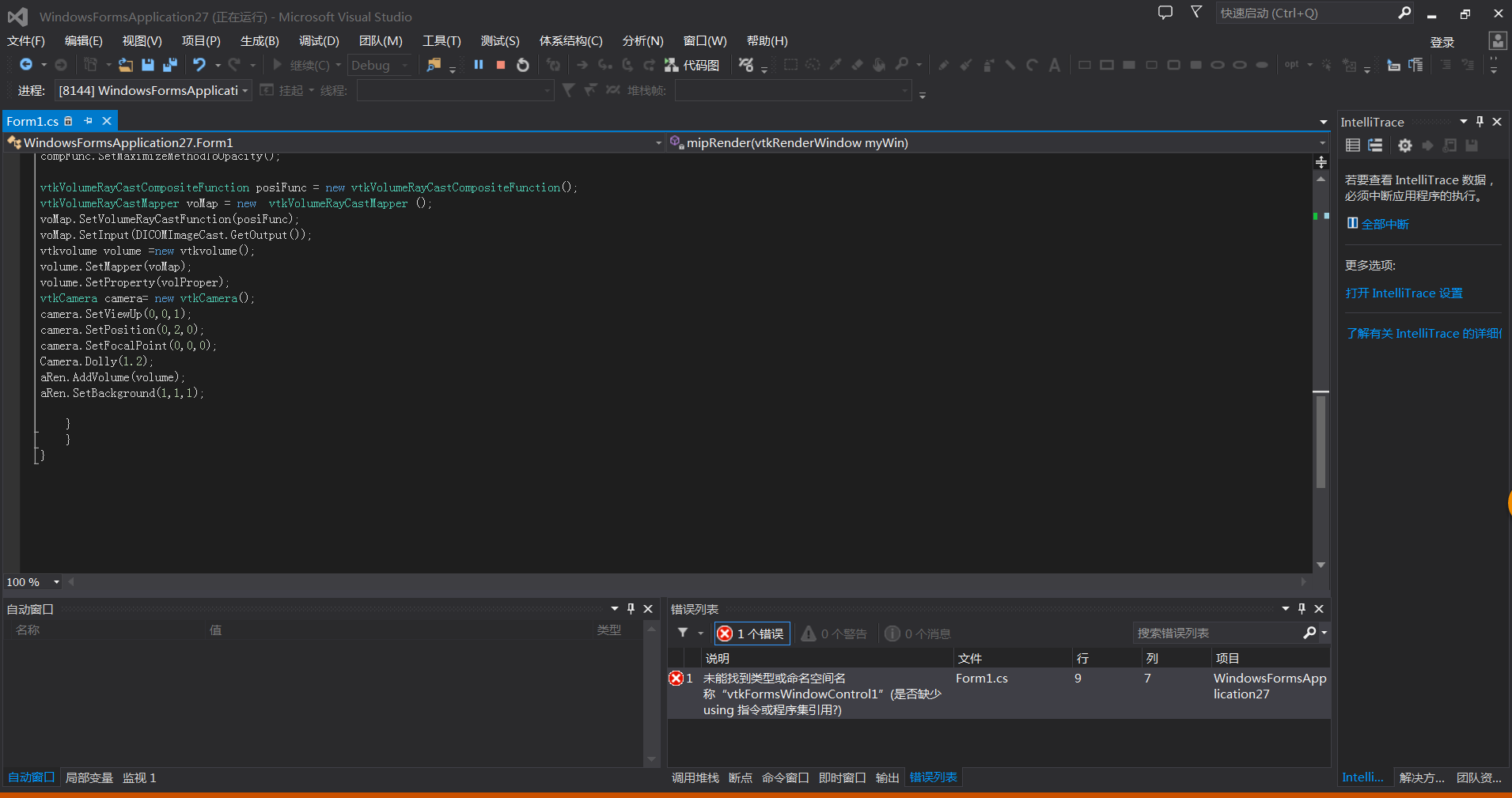Select the rectangular selection tool icon
The height and width of the screenshot is (798, 1512).
790,65
